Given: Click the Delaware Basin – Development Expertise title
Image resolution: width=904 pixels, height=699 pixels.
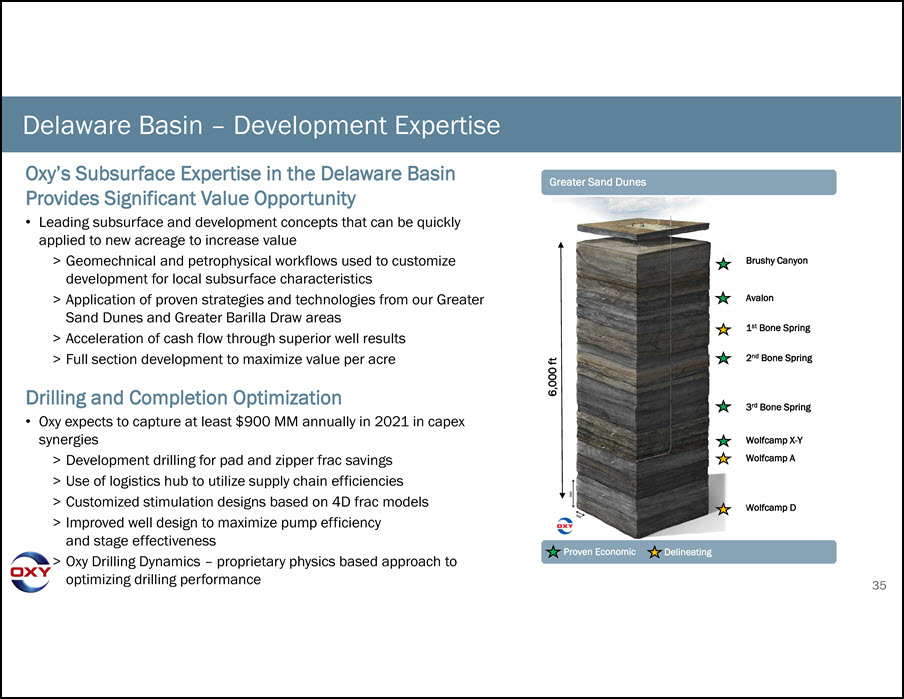Looking at the screenshot, I should point(262,126).
